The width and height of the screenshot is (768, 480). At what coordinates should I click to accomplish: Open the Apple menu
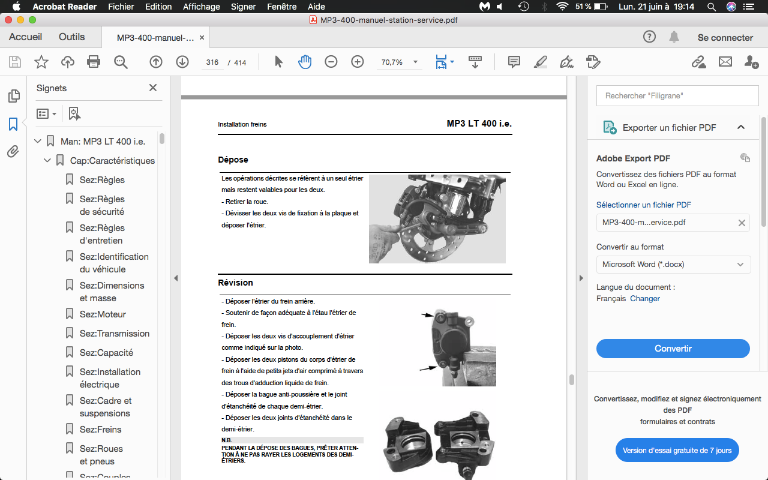coord(16,6)
